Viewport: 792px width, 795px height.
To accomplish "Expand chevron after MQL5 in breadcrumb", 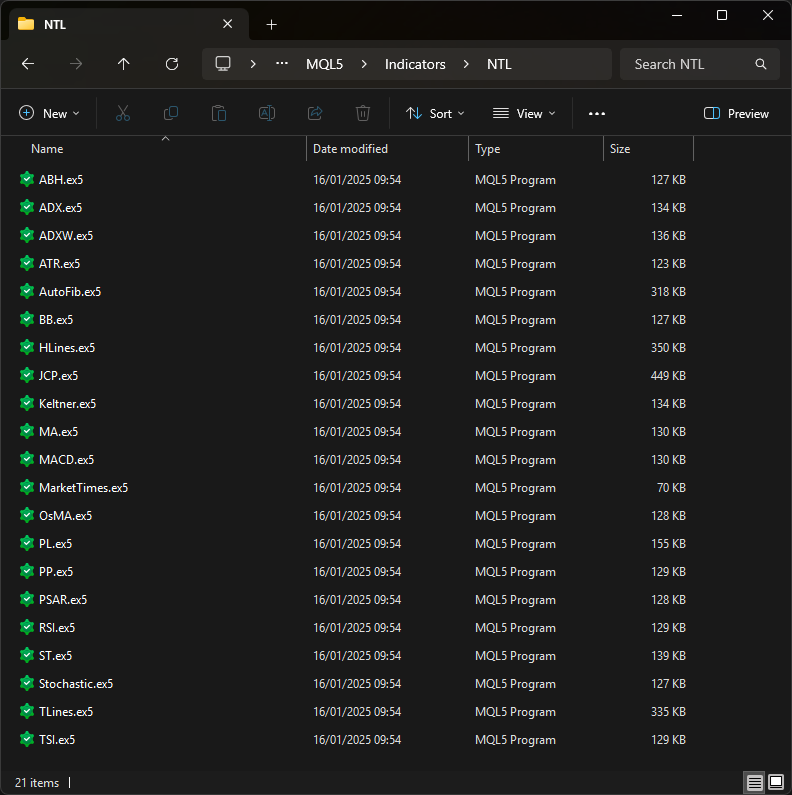I will click(364, 64).
